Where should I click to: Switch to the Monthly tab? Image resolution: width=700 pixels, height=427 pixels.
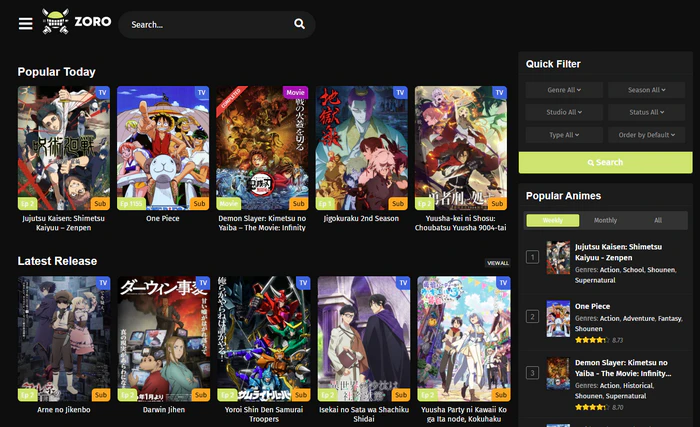pos(605,220)
